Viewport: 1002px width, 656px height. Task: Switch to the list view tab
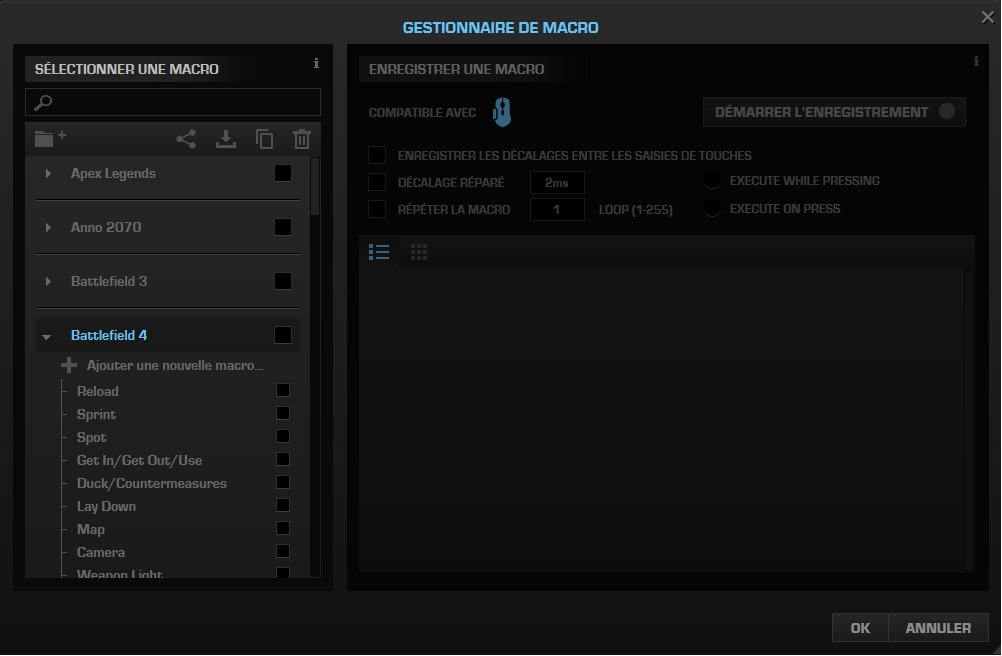pyautogui.click(x=379, y=252)
